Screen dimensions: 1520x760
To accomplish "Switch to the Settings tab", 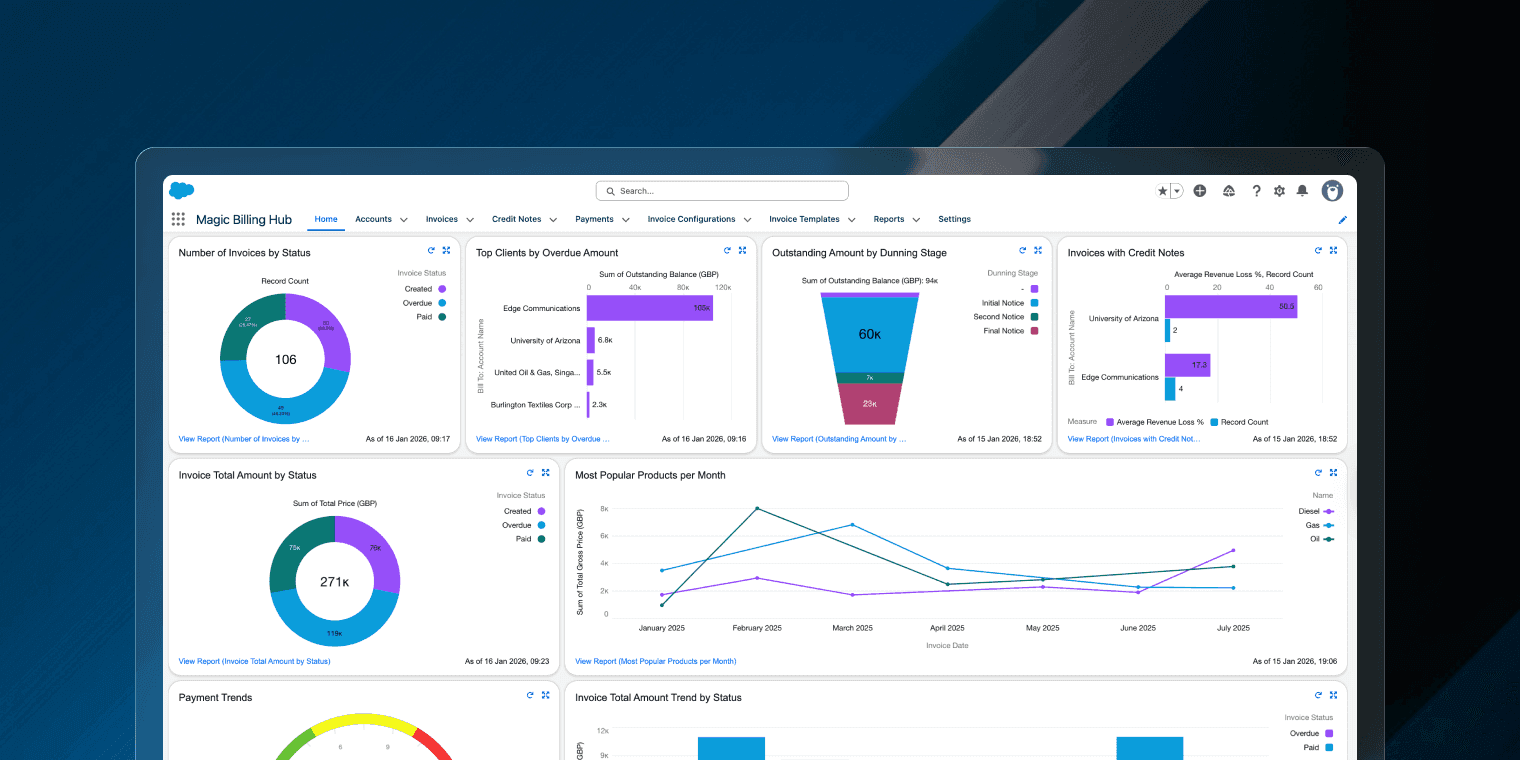I will (x=954, y=219).
